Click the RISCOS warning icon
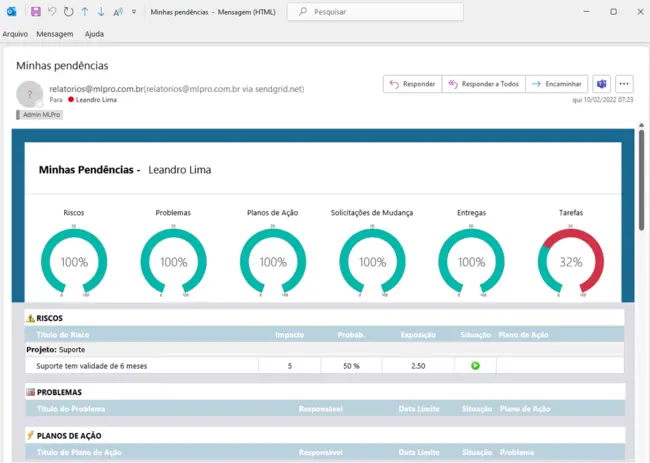Viewport: 650px width, 463px height. tap(30, 318)
